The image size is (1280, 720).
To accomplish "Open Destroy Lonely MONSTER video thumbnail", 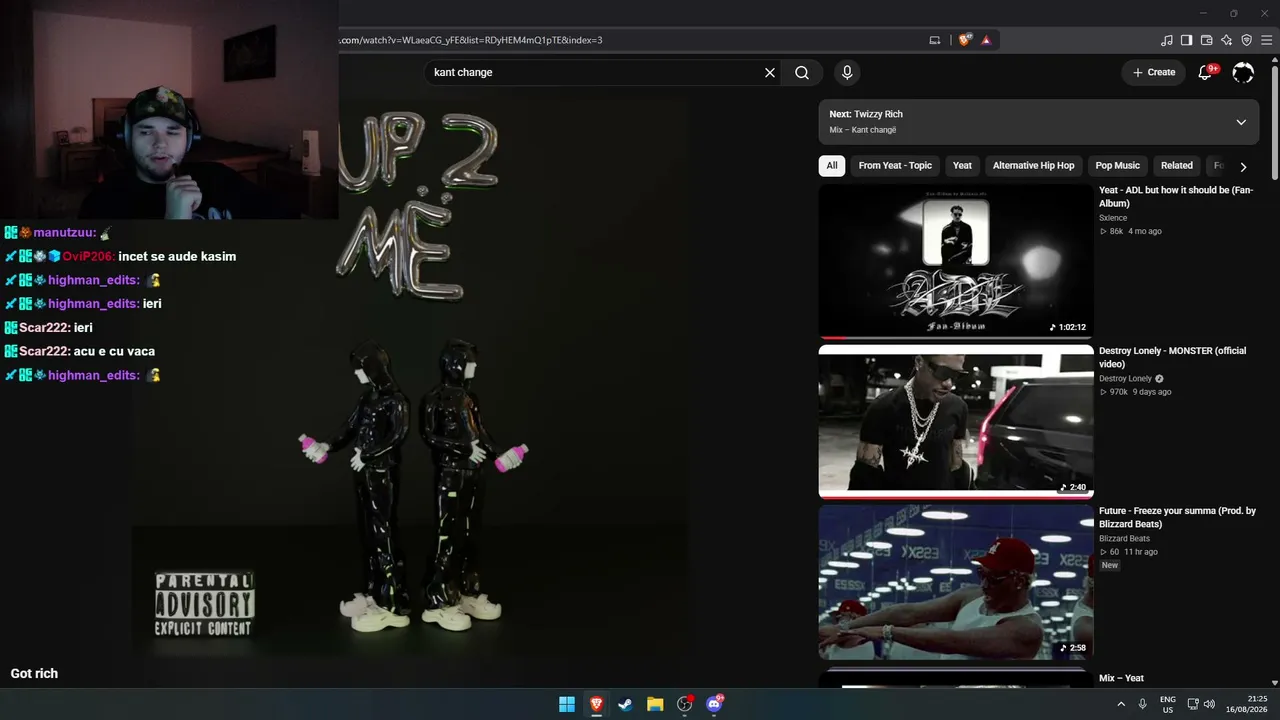I will 956,422.
